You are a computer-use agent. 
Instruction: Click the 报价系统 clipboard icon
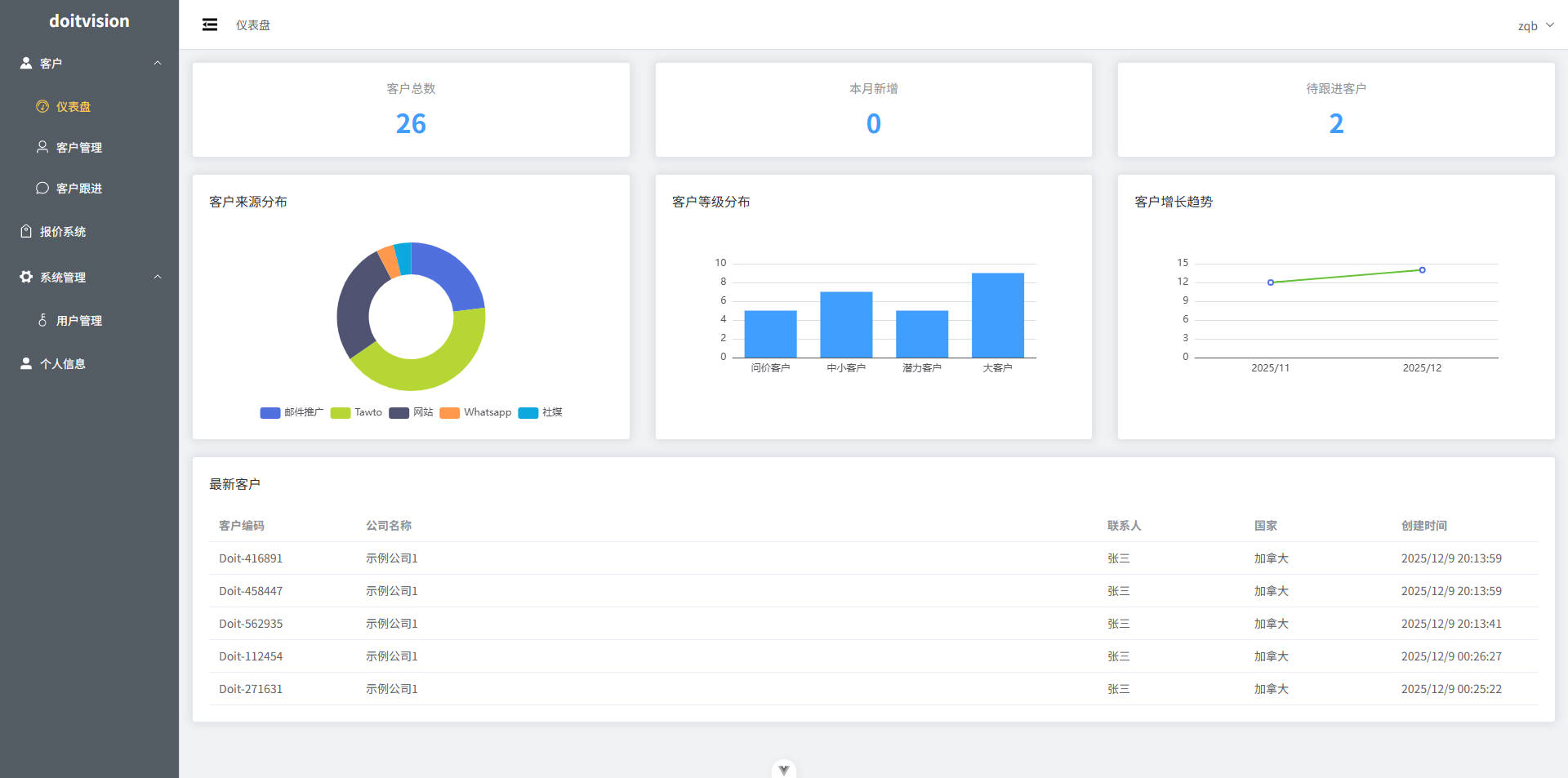26,231
